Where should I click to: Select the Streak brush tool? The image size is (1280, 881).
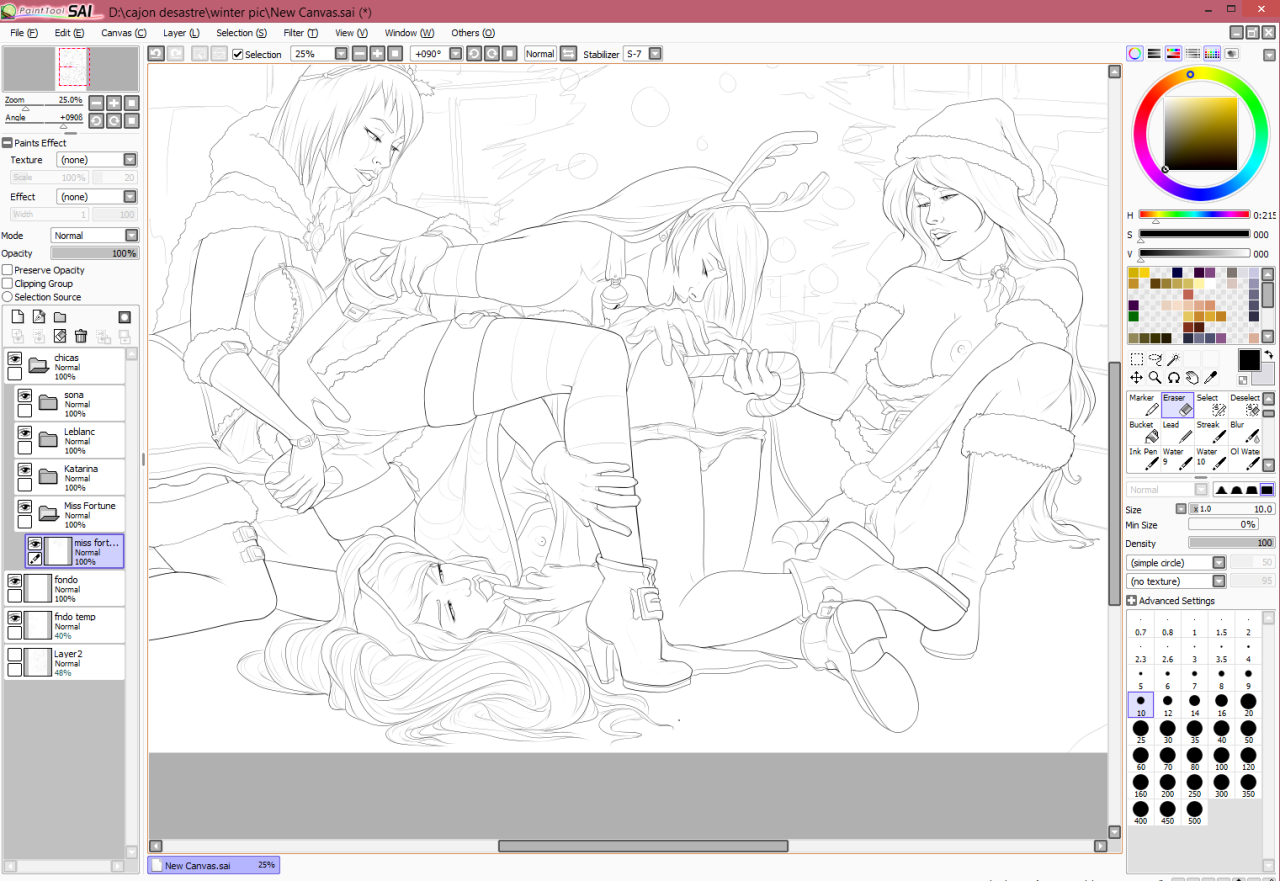(1211, 432)
